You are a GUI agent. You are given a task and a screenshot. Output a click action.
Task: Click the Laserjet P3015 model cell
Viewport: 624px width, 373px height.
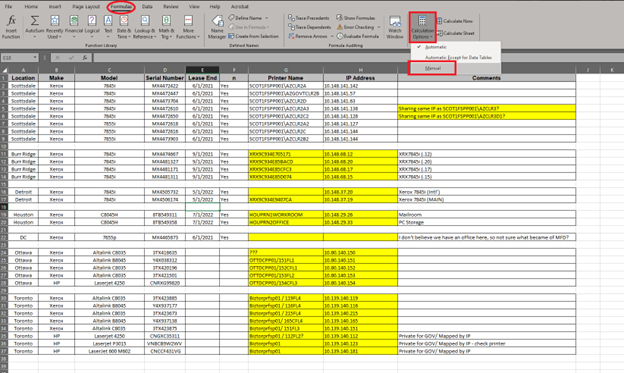pos(109,344)
